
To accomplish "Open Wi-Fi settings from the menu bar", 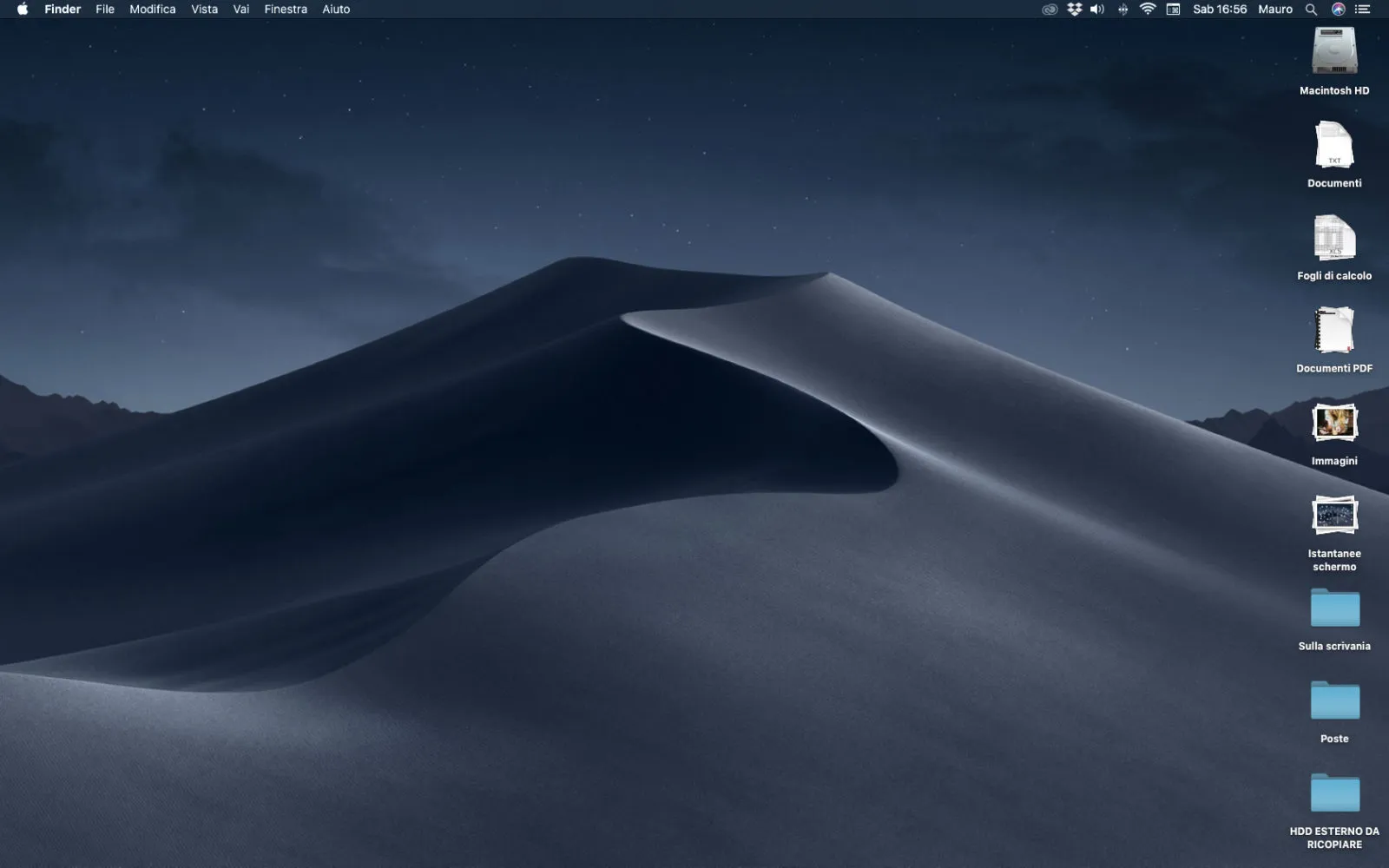I will [1148, 9].
